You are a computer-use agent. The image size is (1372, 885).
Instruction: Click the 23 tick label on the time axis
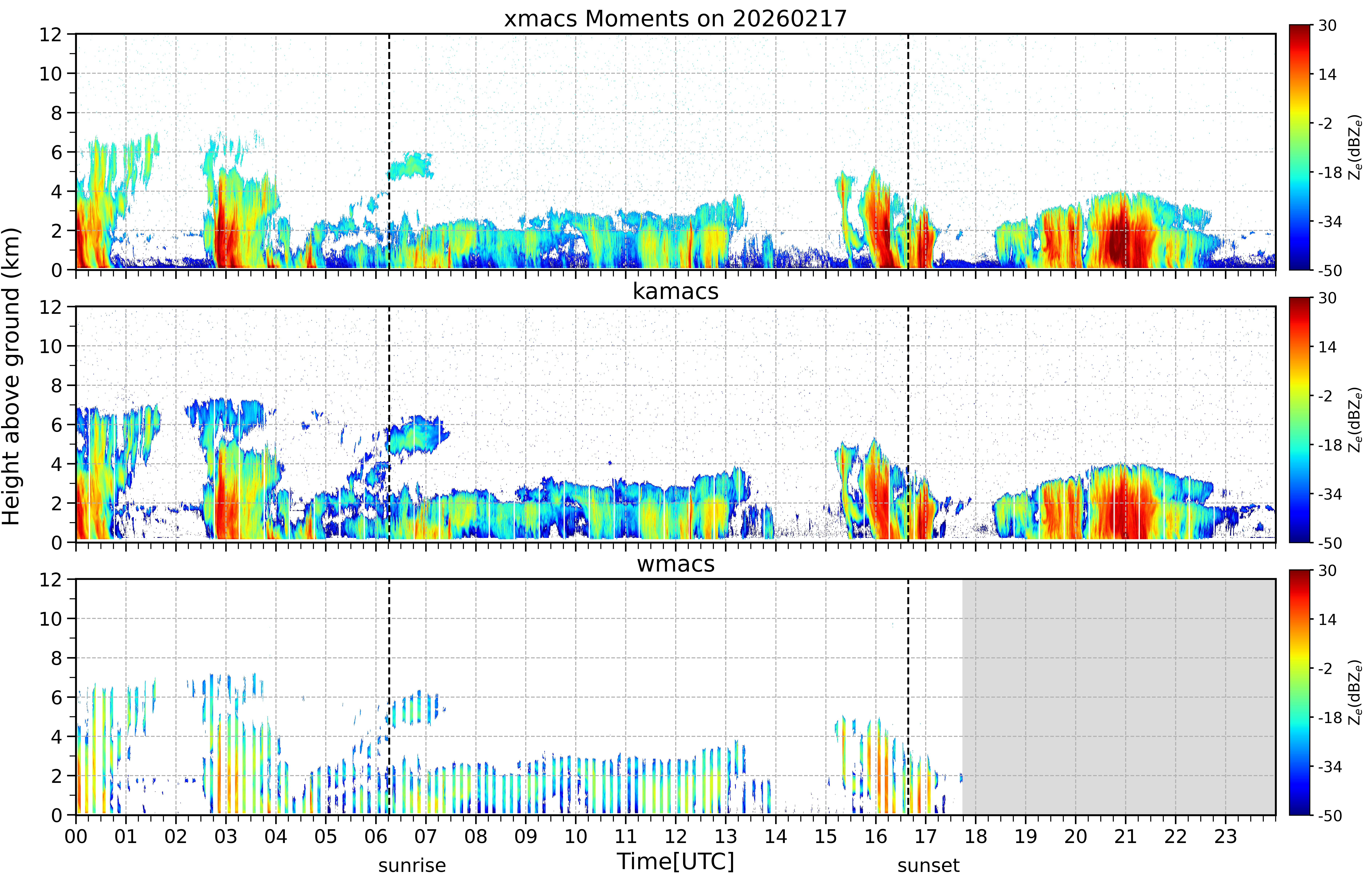click(1225, 836)
